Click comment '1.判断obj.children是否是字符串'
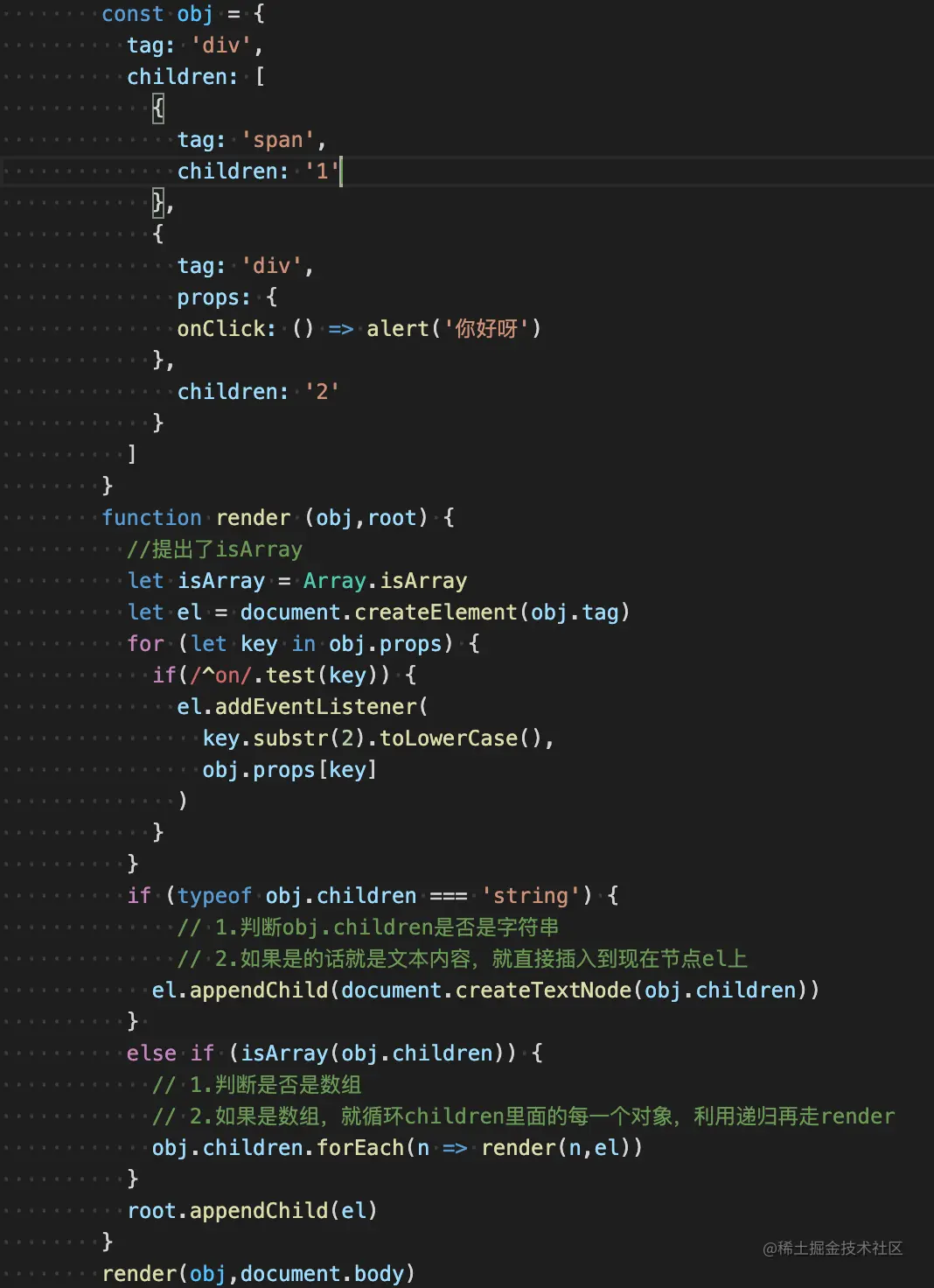This screenshot has width=934, height=1288. point(368,927)
